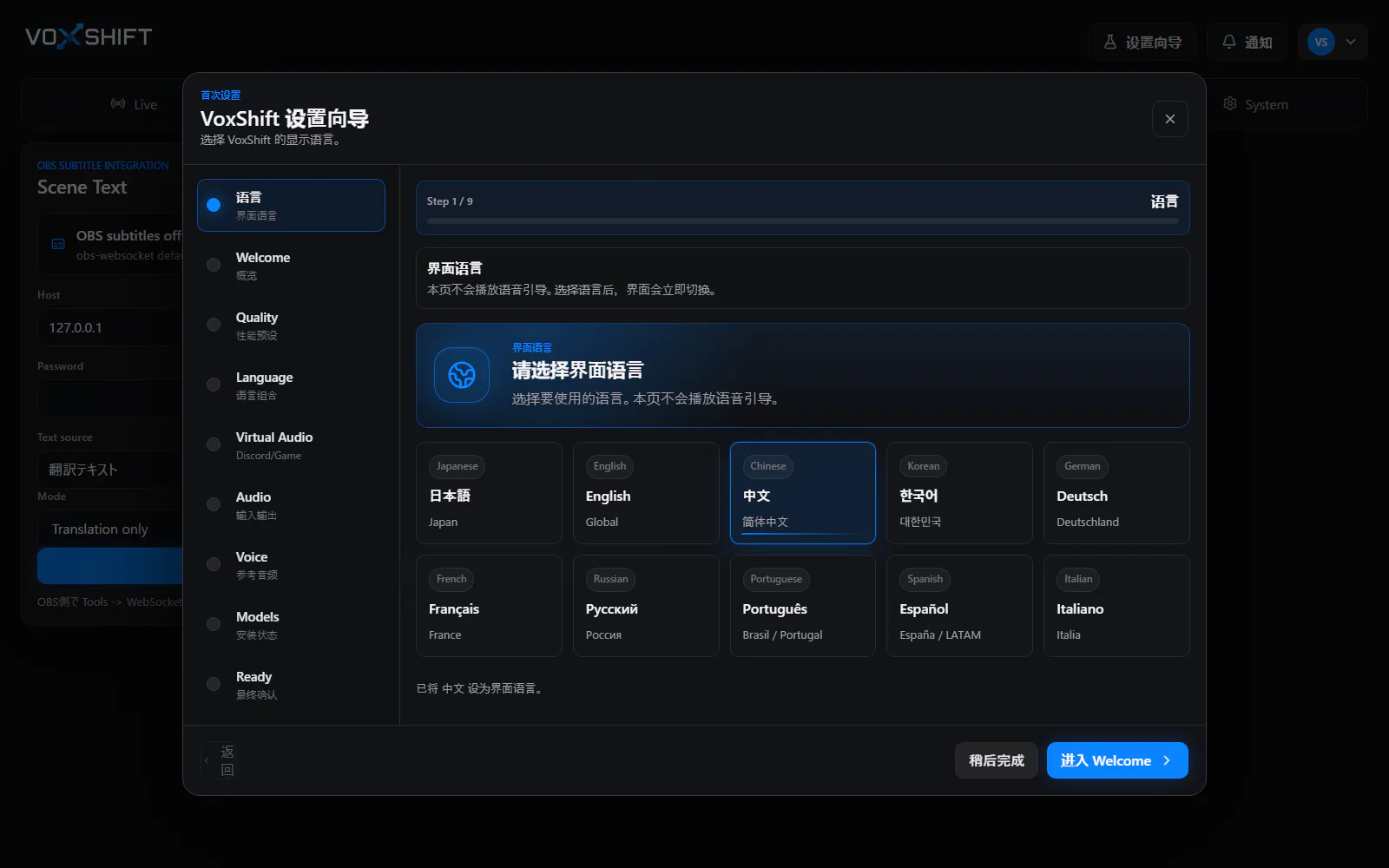Select the Virtual Audio step radio indicator
This screenshot has width=1389, height=868.
tap(214, 445)
